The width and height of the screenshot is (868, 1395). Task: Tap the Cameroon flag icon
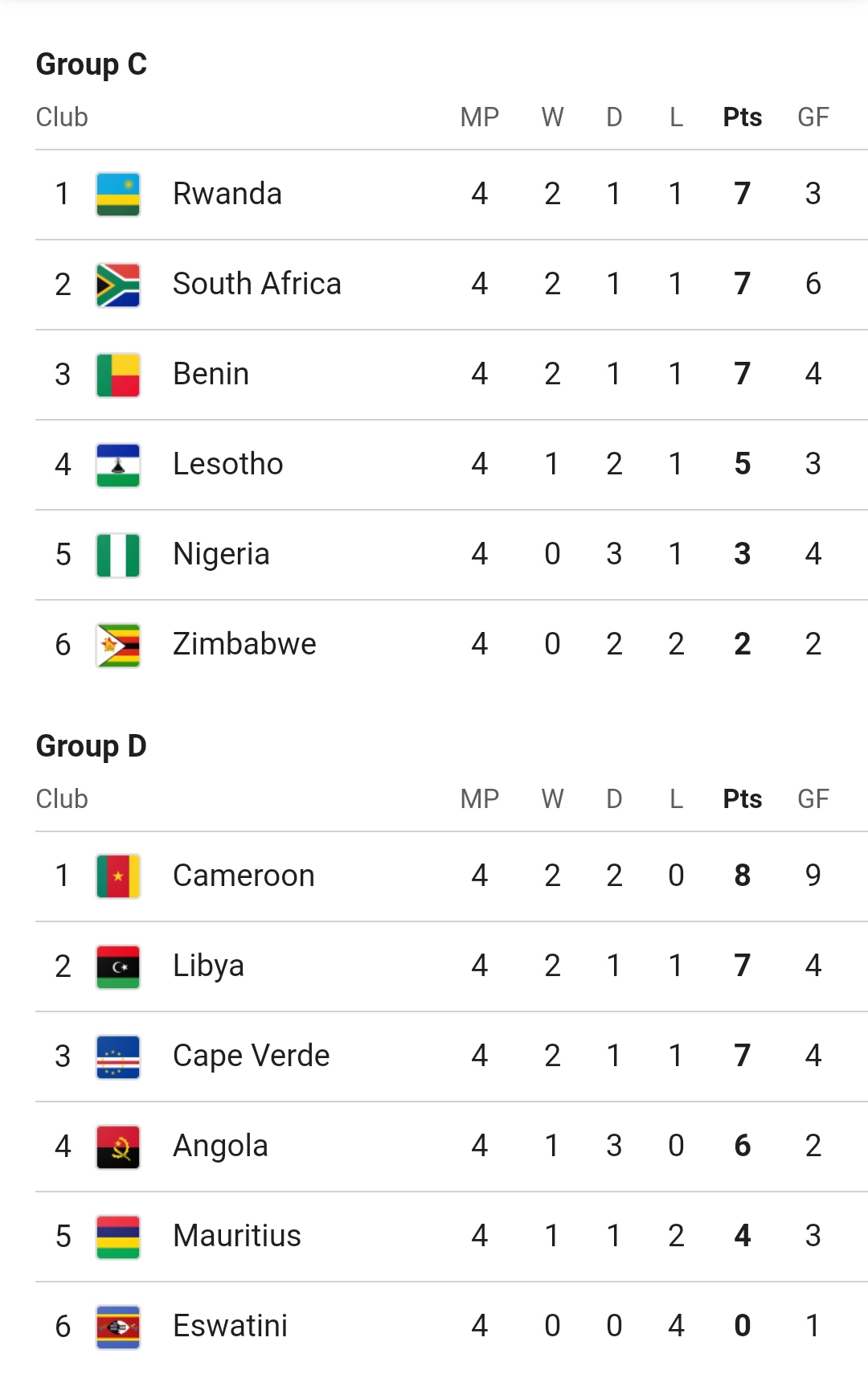pos(118,876)
